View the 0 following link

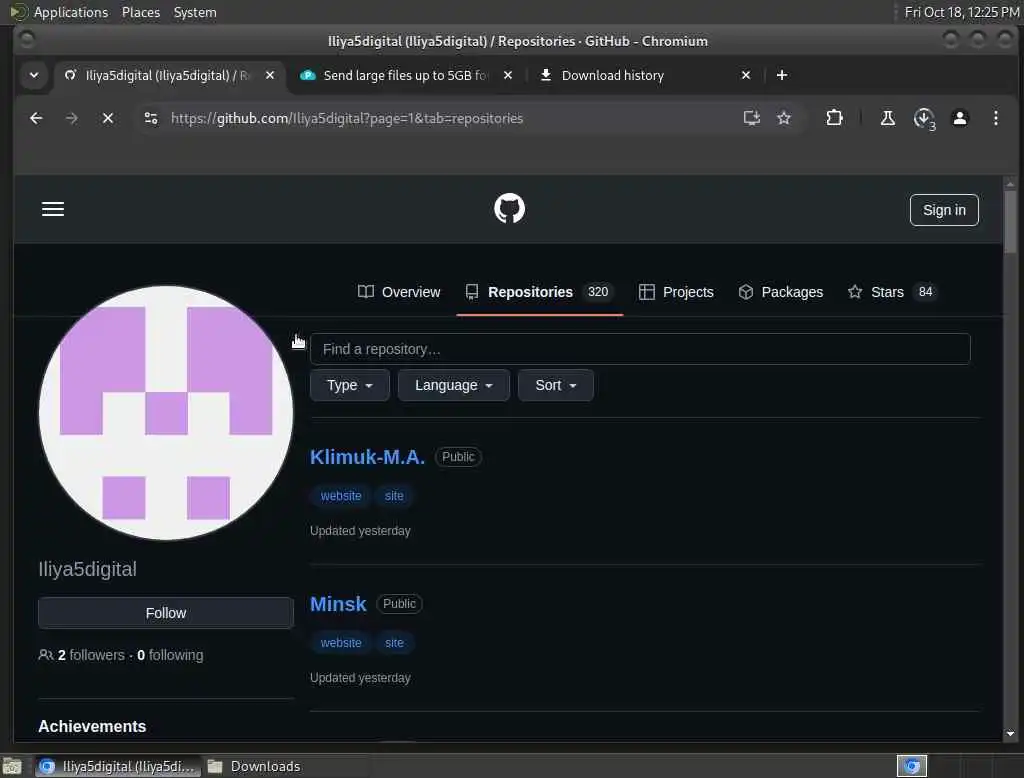[x=170, y=655]
